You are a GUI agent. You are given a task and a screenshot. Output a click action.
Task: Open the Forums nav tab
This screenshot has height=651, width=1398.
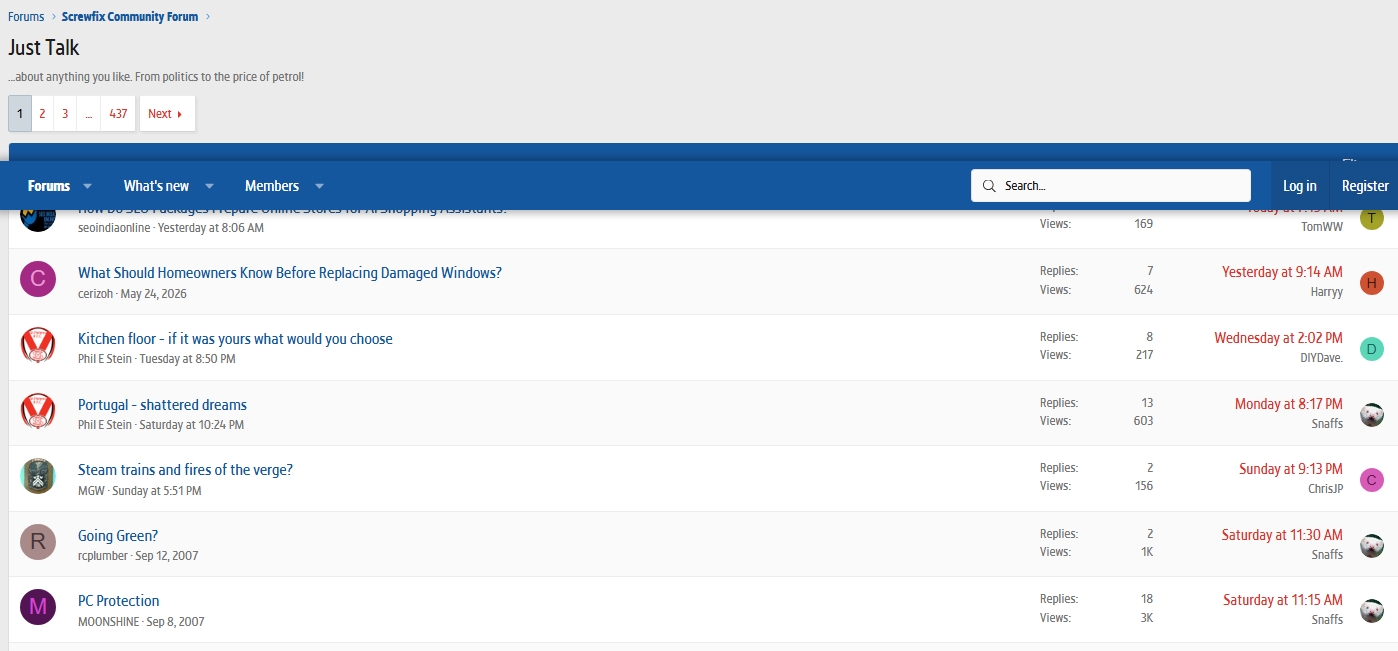pos(49,186)
